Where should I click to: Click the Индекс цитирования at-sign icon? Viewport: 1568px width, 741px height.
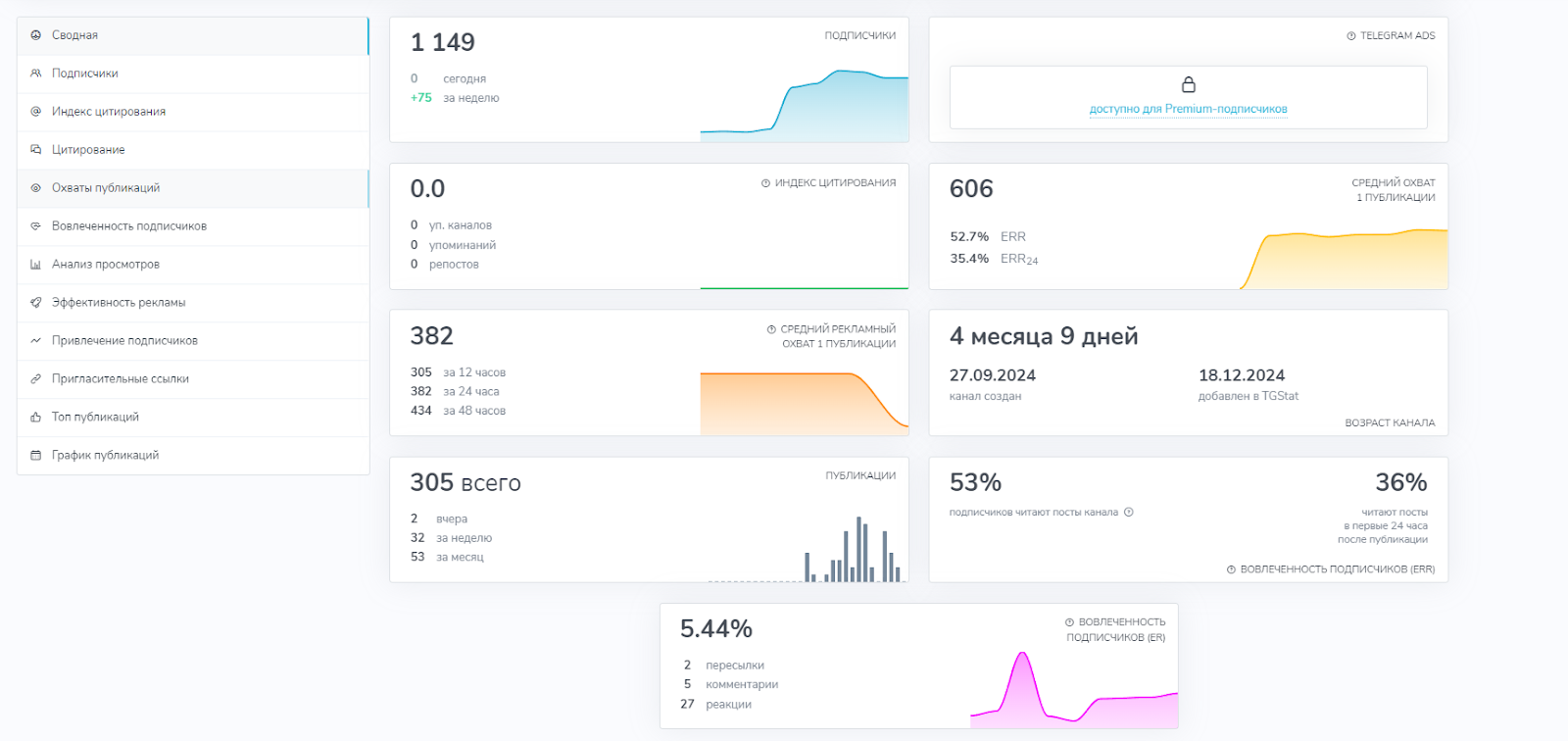(36, 112)
